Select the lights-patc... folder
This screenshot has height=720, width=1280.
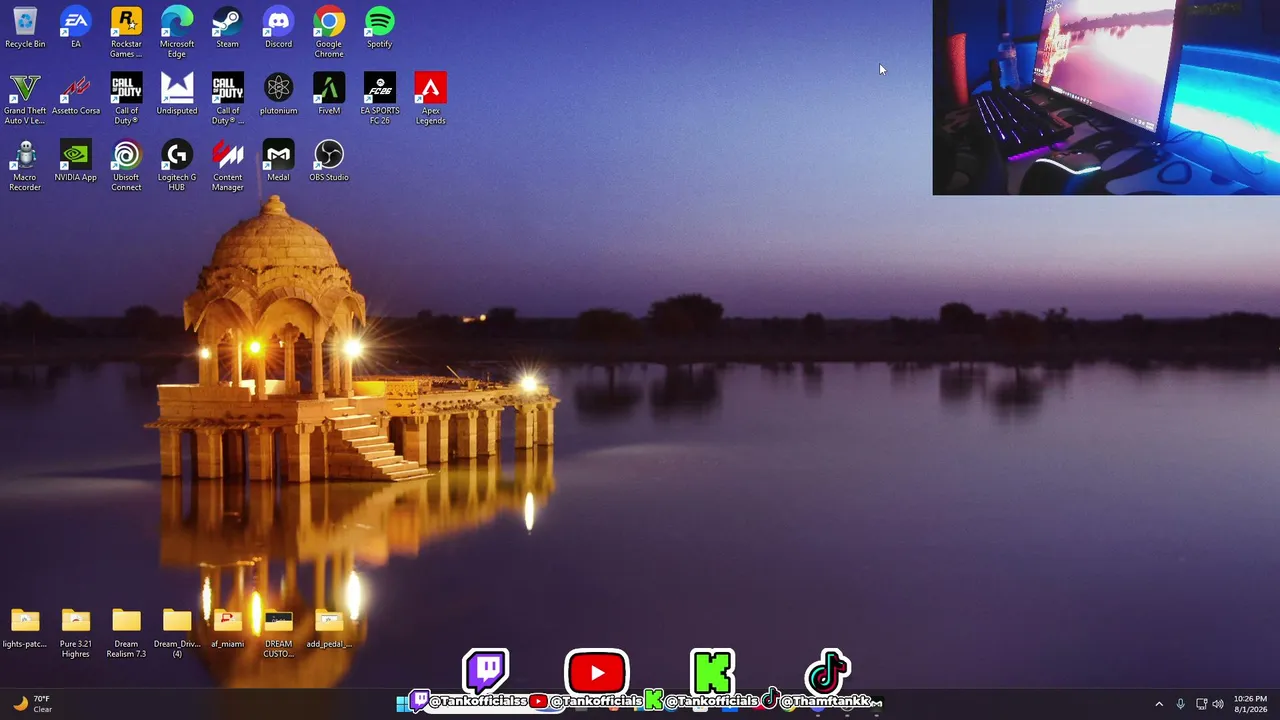pyautogui.click(x=25, y=628)
